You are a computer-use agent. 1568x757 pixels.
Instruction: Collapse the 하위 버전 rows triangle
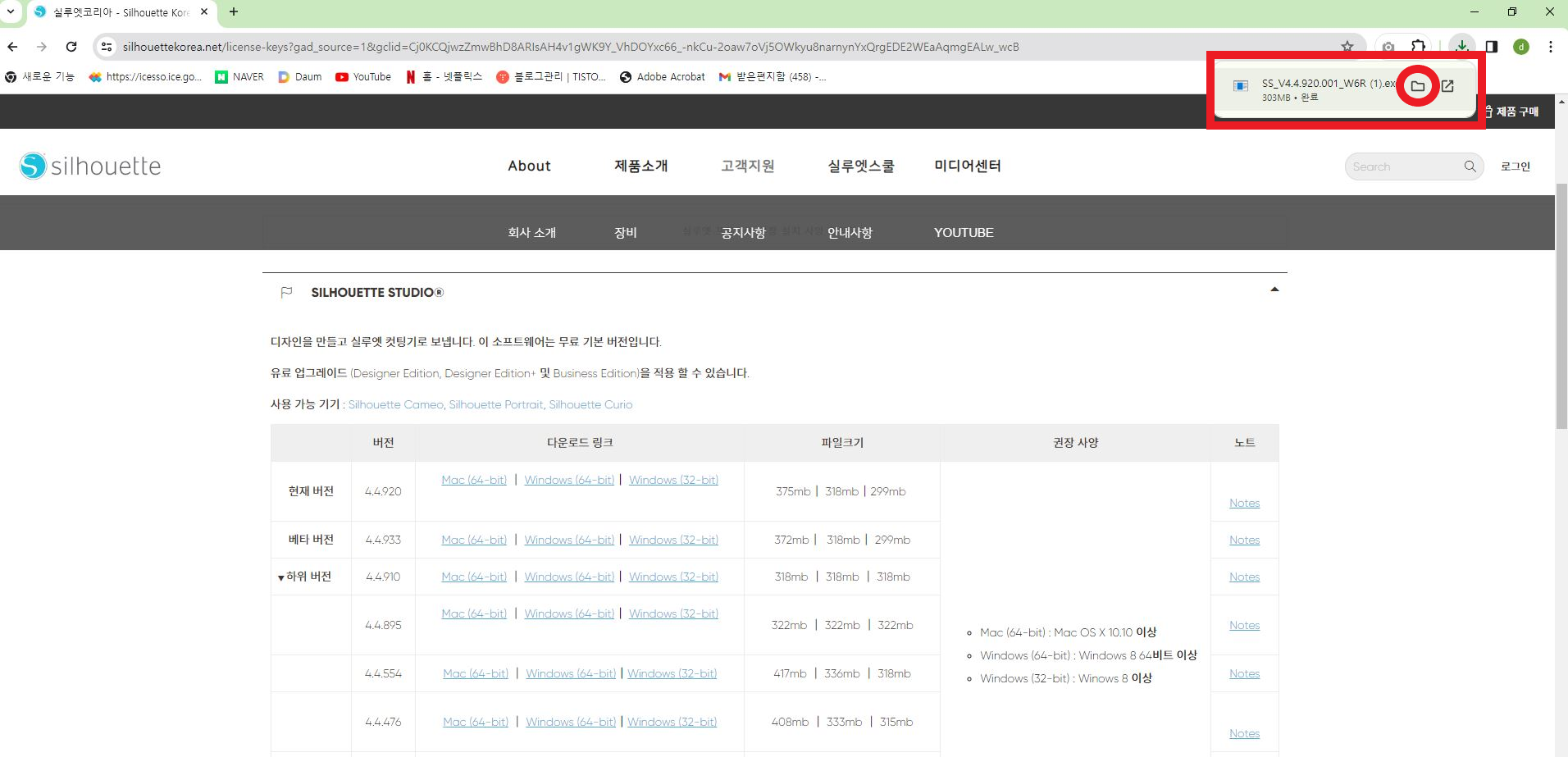click(x=281, y=578)
